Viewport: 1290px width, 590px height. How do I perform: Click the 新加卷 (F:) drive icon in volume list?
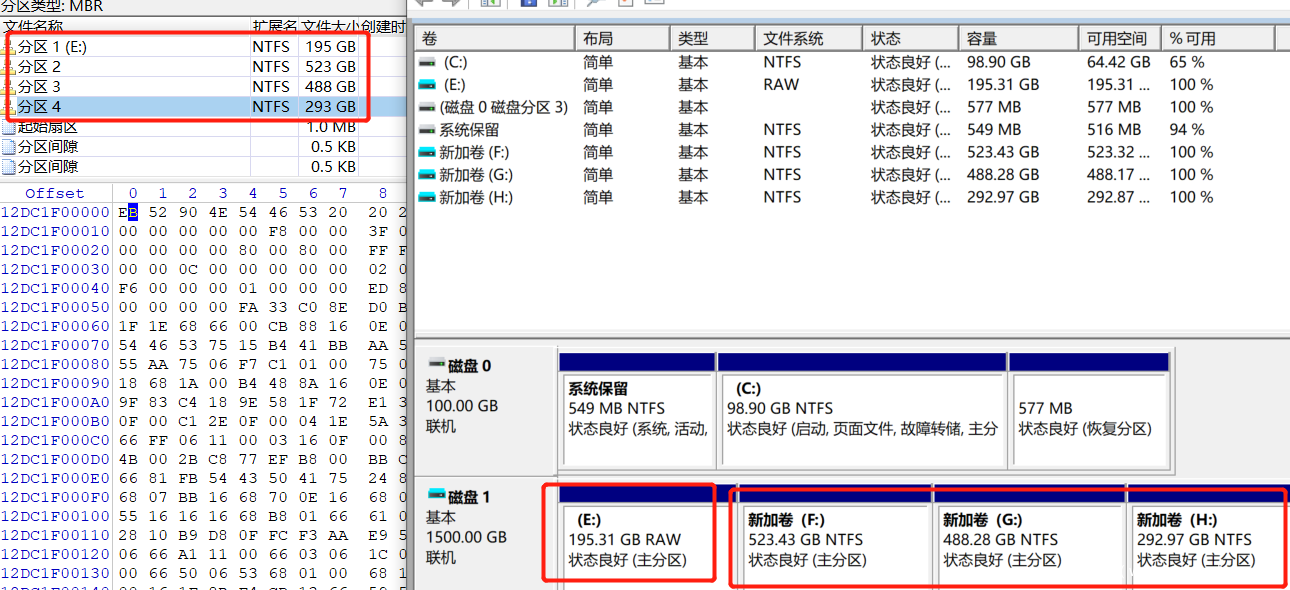coord(427,152)
